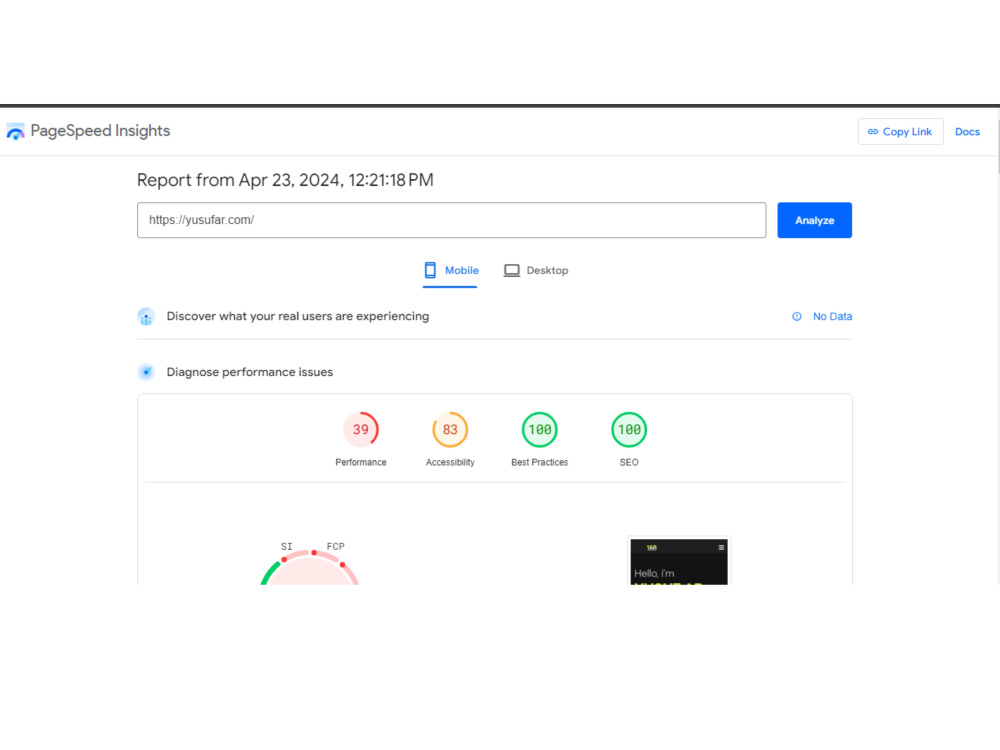Click the PageSpeed Insights logo icon
This screenshot has height=750, width=1000.
pyautogui.click(x=15, y=131)
